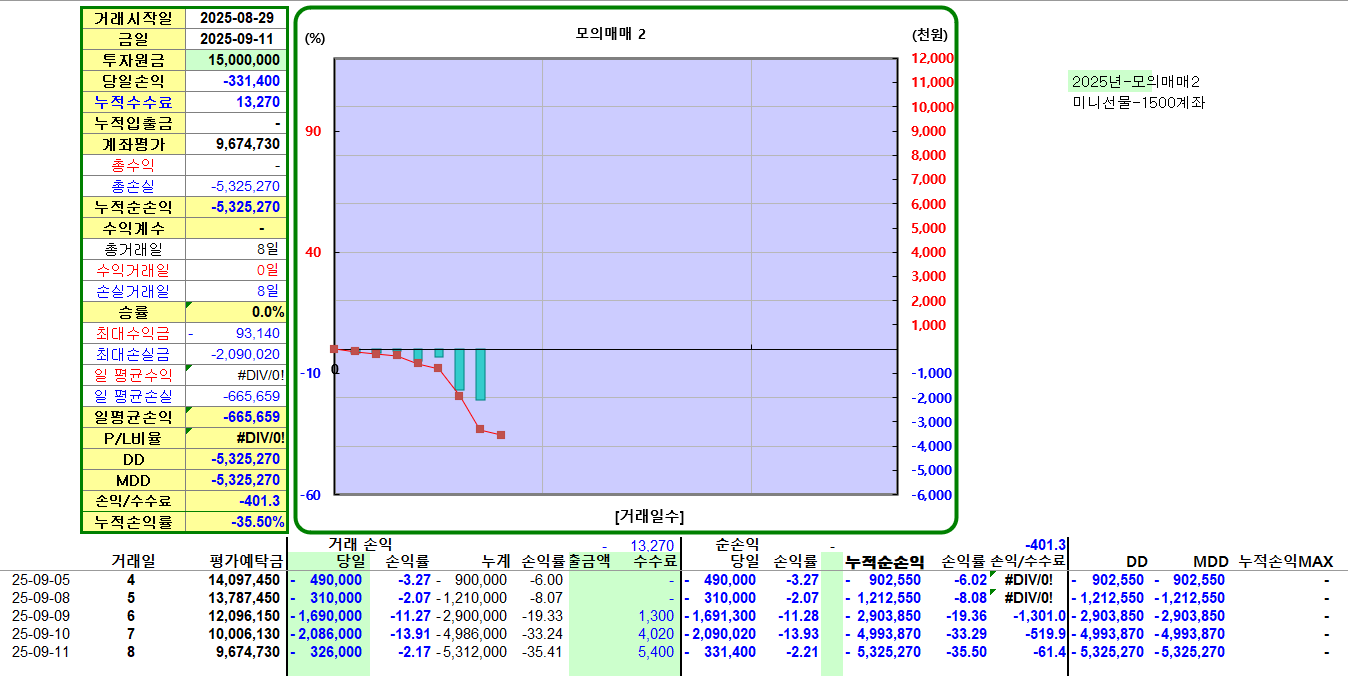Image resolution: width=1348 pixels, height=676 pixels.
Task: Select the 90 left axis label
Action: (x=313, y=131)
